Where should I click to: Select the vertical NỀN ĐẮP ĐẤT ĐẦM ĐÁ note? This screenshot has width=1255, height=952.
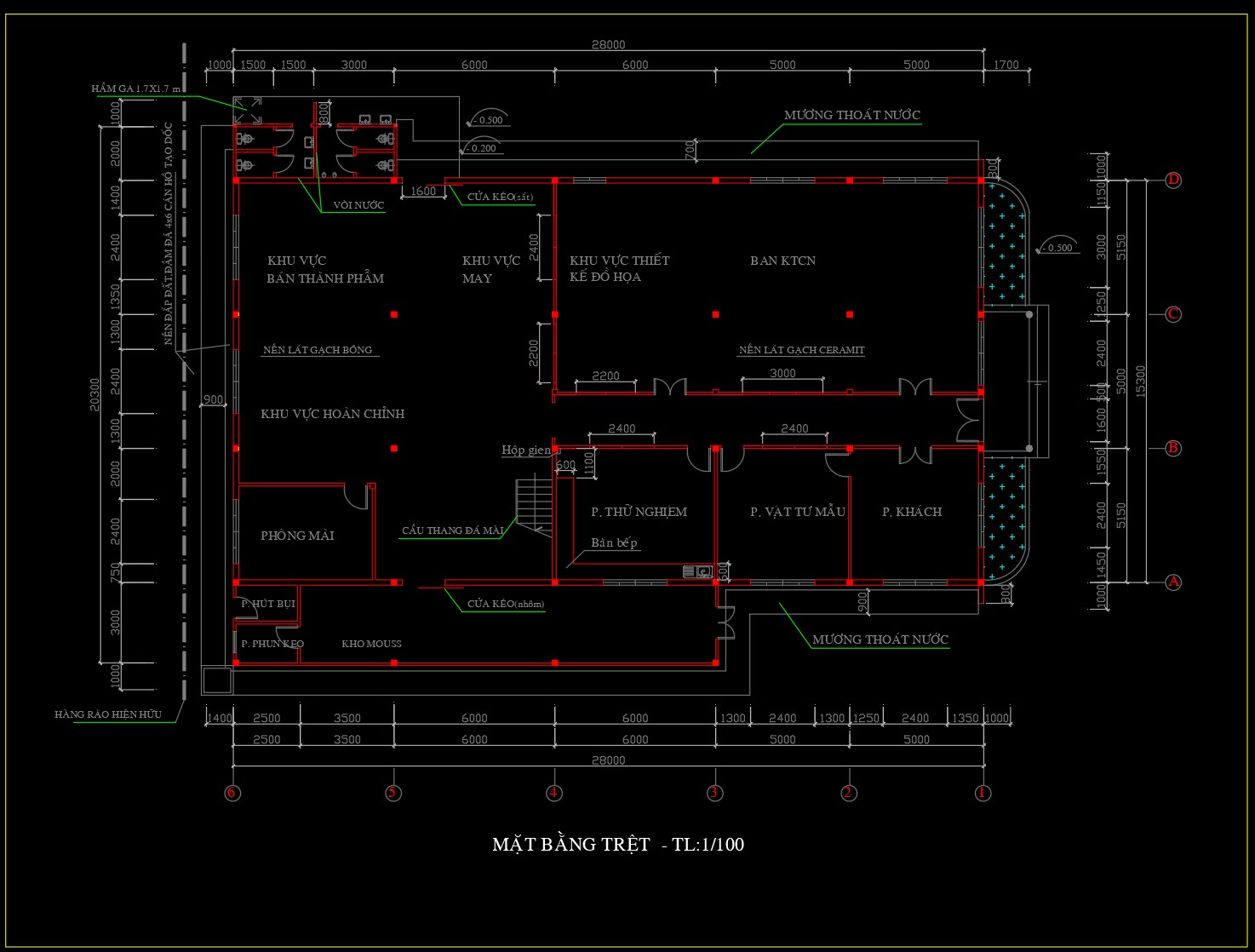coord(168,234)
